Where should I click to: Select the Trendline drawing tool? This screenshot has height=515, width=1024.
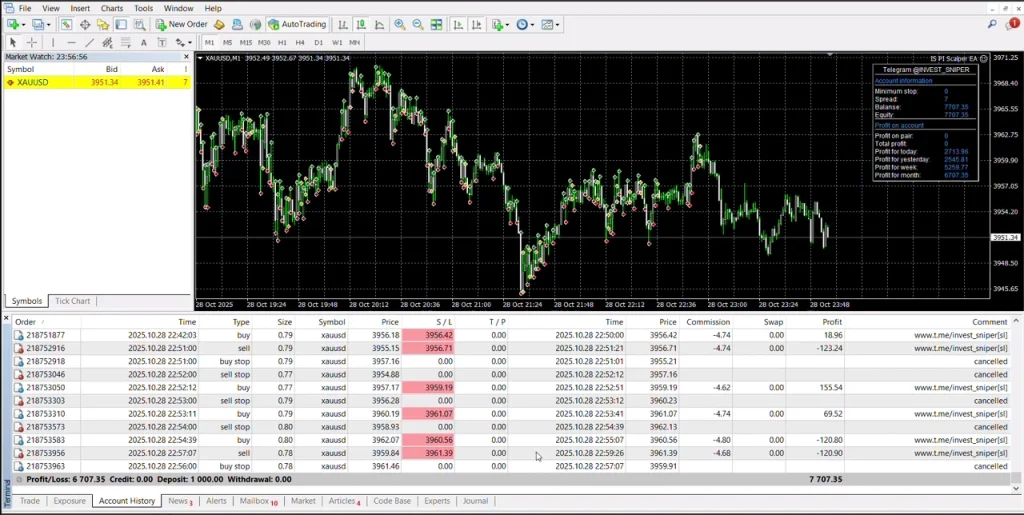click(x=89, y=42)
